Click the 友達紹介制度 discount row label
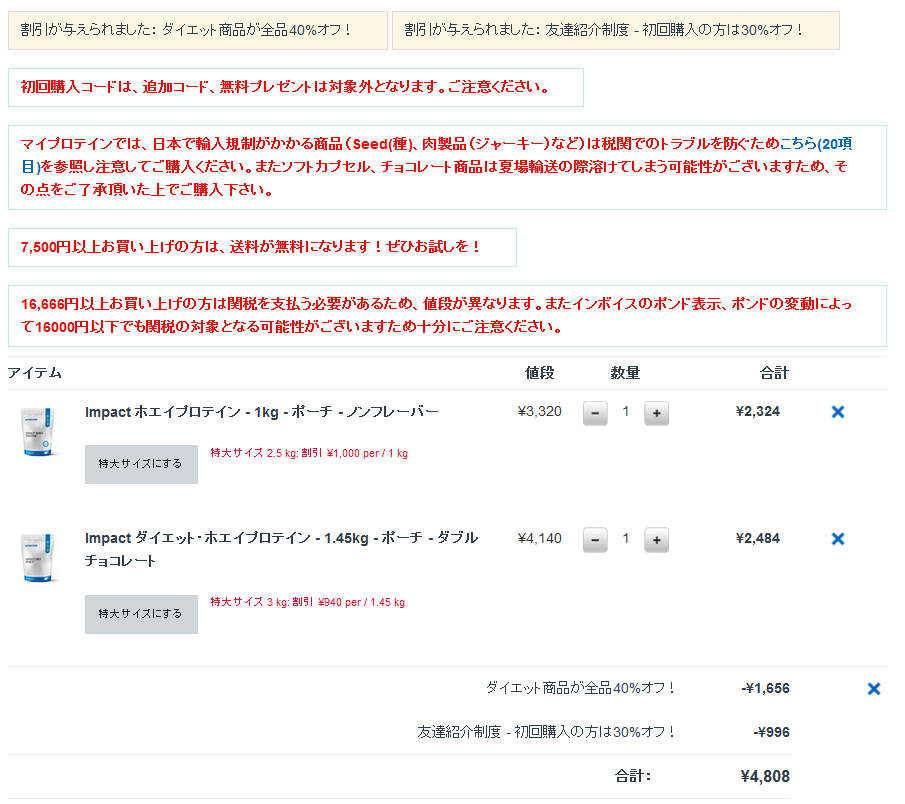The width and height of the screenshot is (905, 804). (x=546, y=732)
